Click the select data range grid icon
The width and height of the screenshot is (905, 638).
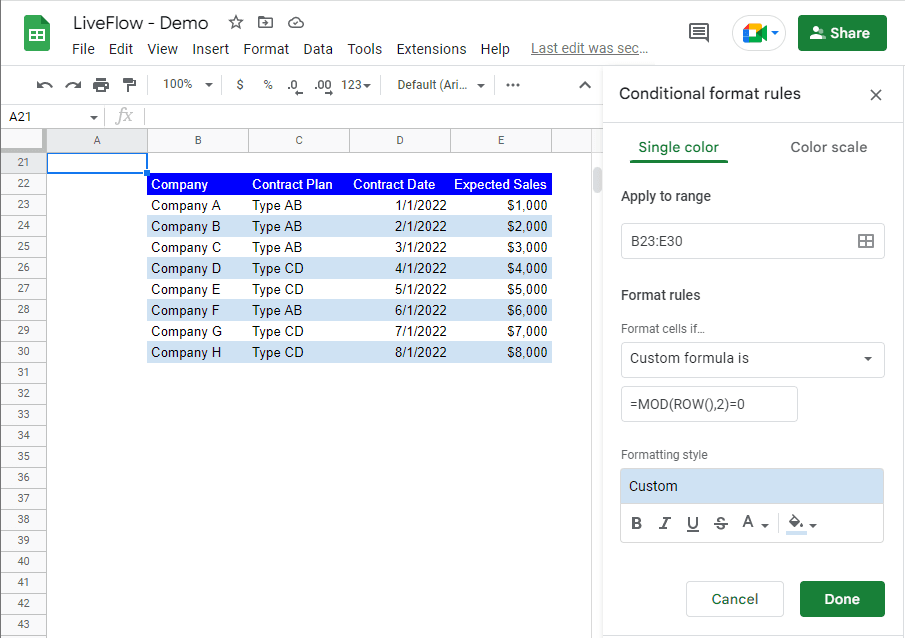(x=866, y=241)
